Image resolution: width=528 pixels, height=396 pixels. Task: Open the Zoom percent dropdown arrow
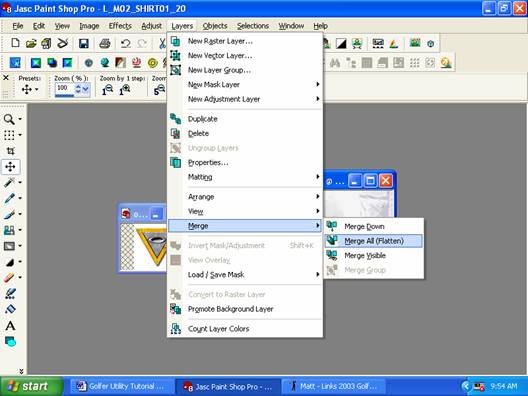click(86, 89)
